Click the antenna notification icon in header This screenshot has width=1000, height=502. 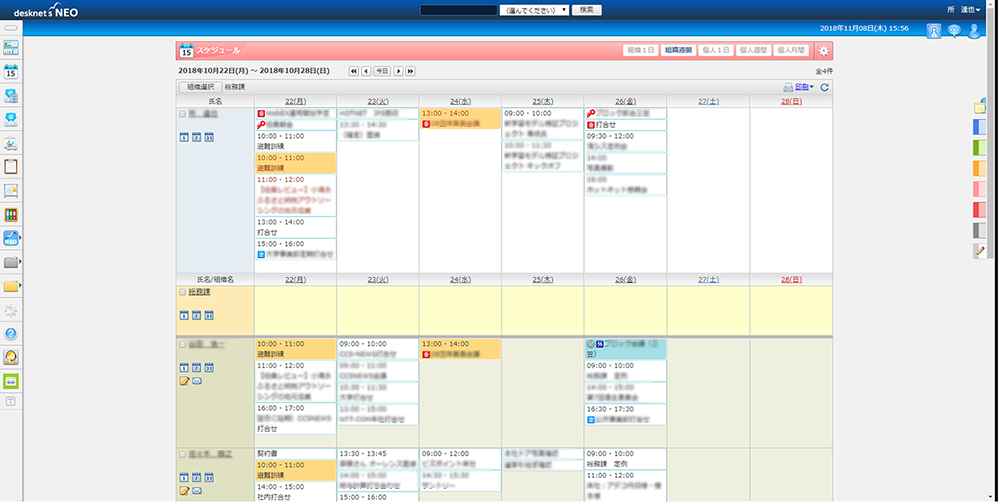[x=933, y=30]
